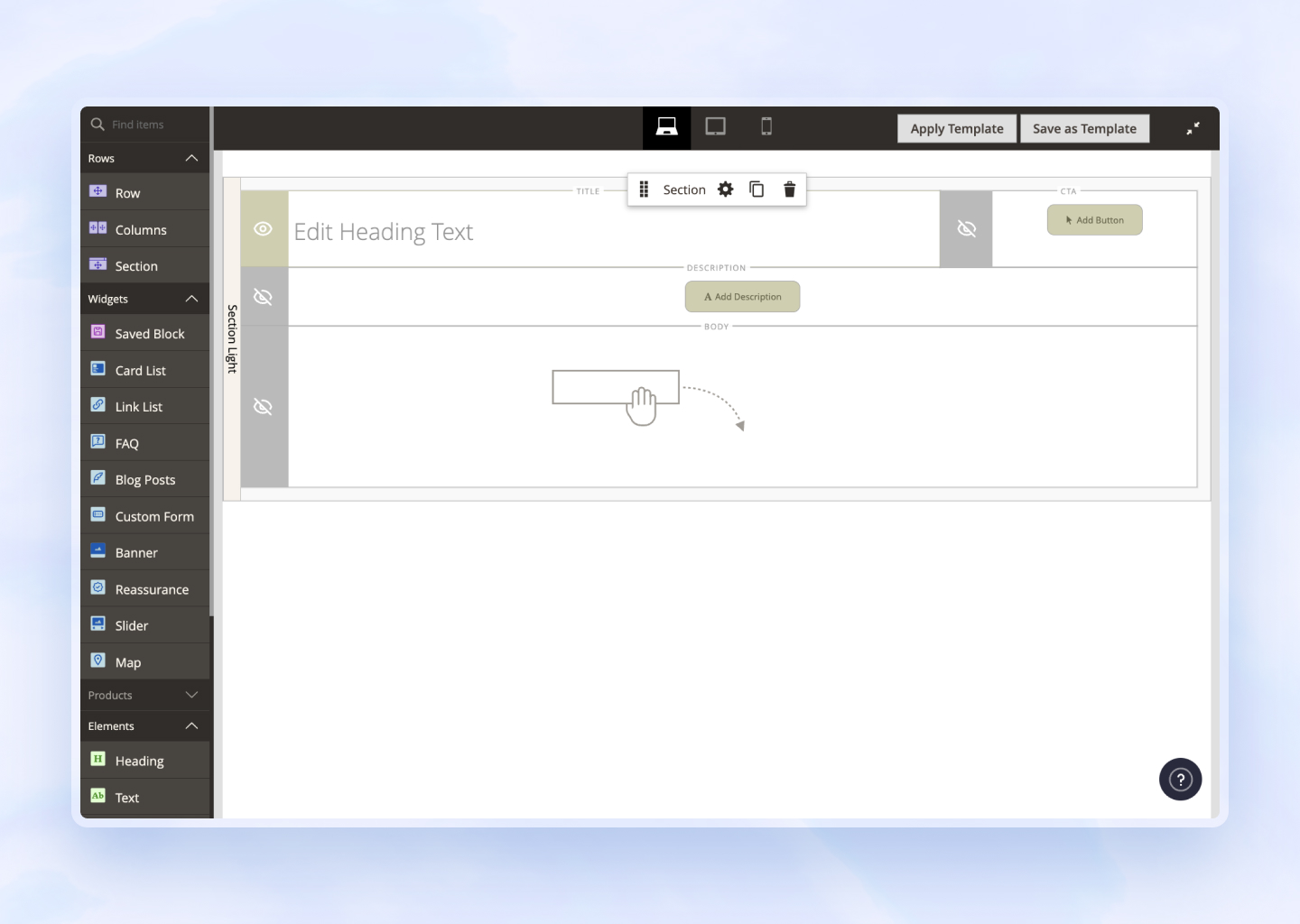Click the Add Button placeholder

pyautogui.click(x=1094, y=220)
